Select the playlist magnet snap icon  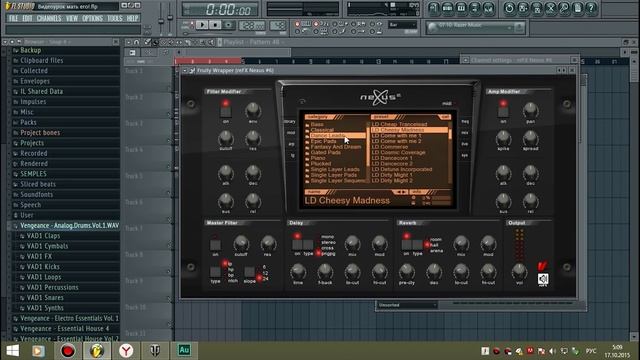coord(137,42)
